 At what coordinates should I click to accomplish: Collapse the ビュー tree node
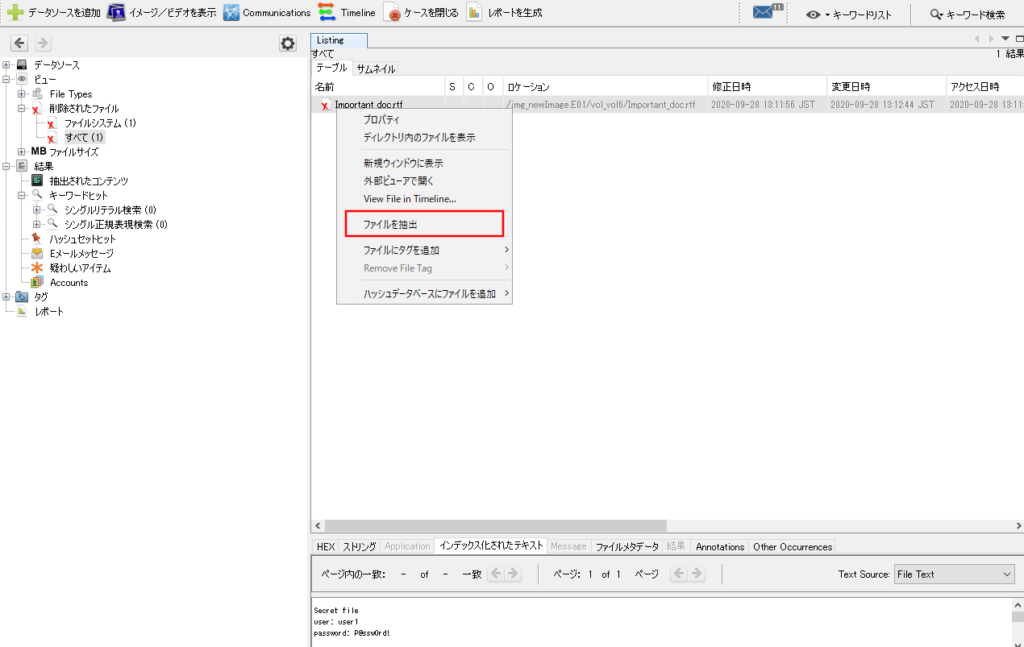(6, 79)
